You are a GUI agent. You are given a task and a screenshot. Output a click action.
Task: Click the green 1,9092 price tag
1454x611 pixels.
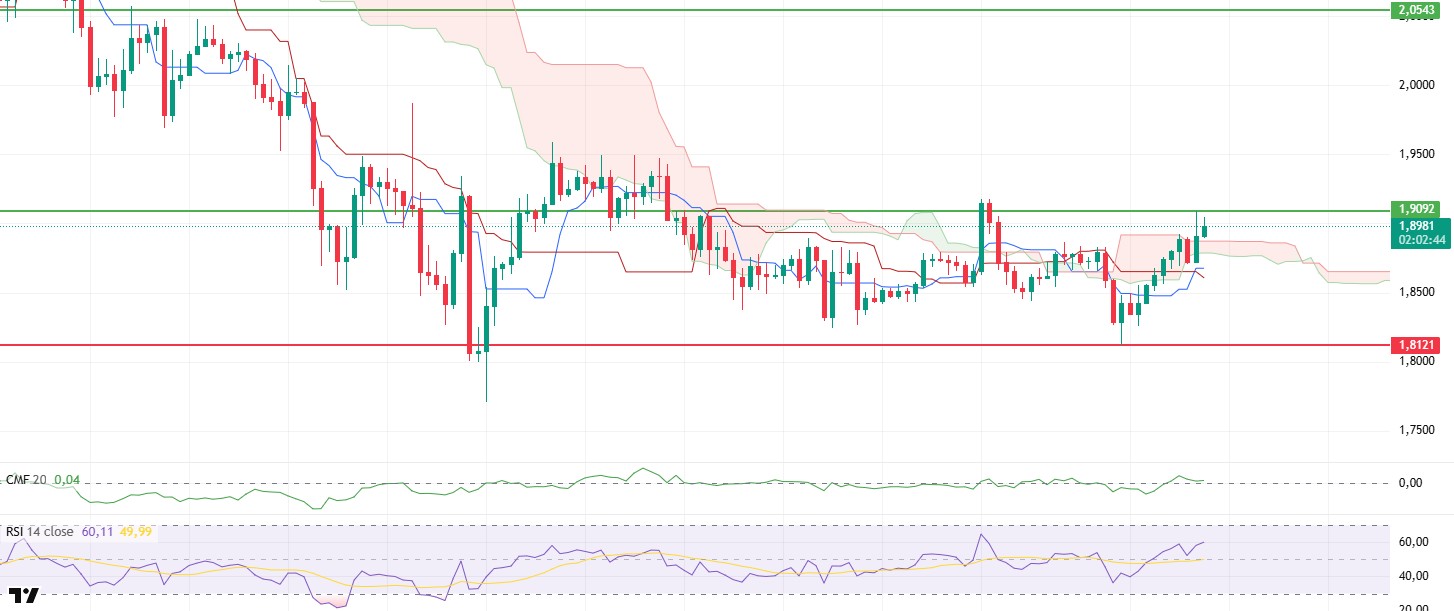pyautogui.click(x=1416, y=210)
